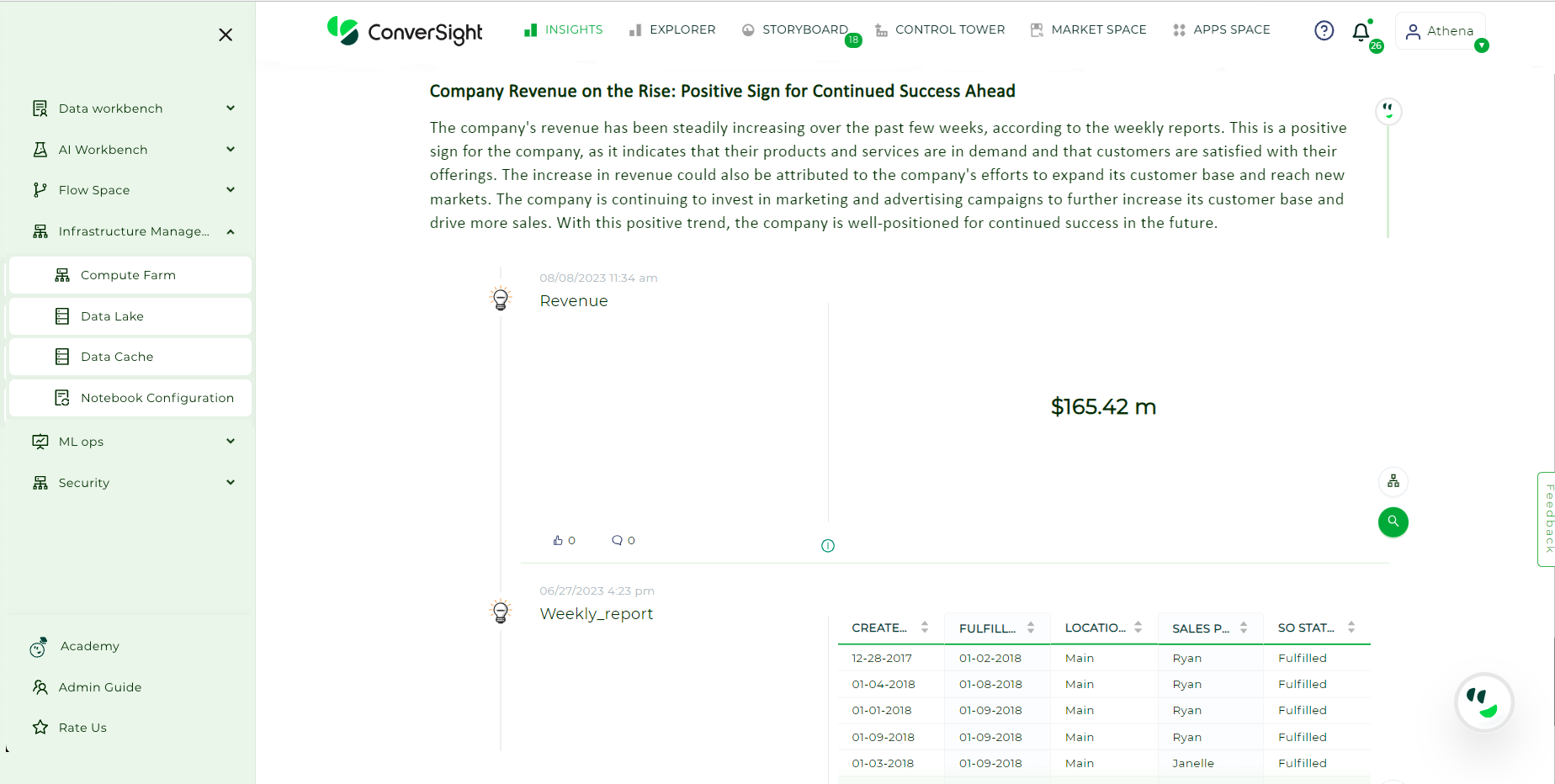Click the green search magnifier button
Image resolution: width=1555 pixels, height=784 pixels.
(x=1393, y=522)
